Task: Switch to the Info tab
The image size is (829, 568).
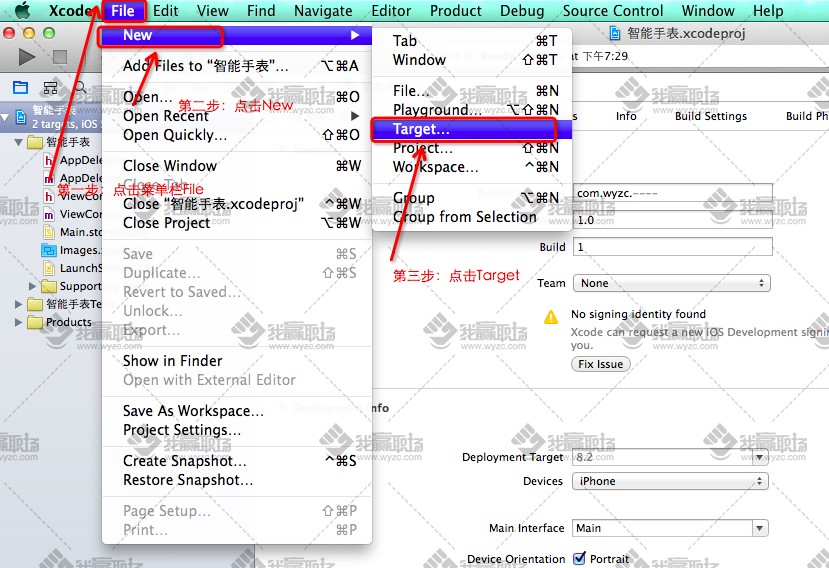Action: (625, 116)
